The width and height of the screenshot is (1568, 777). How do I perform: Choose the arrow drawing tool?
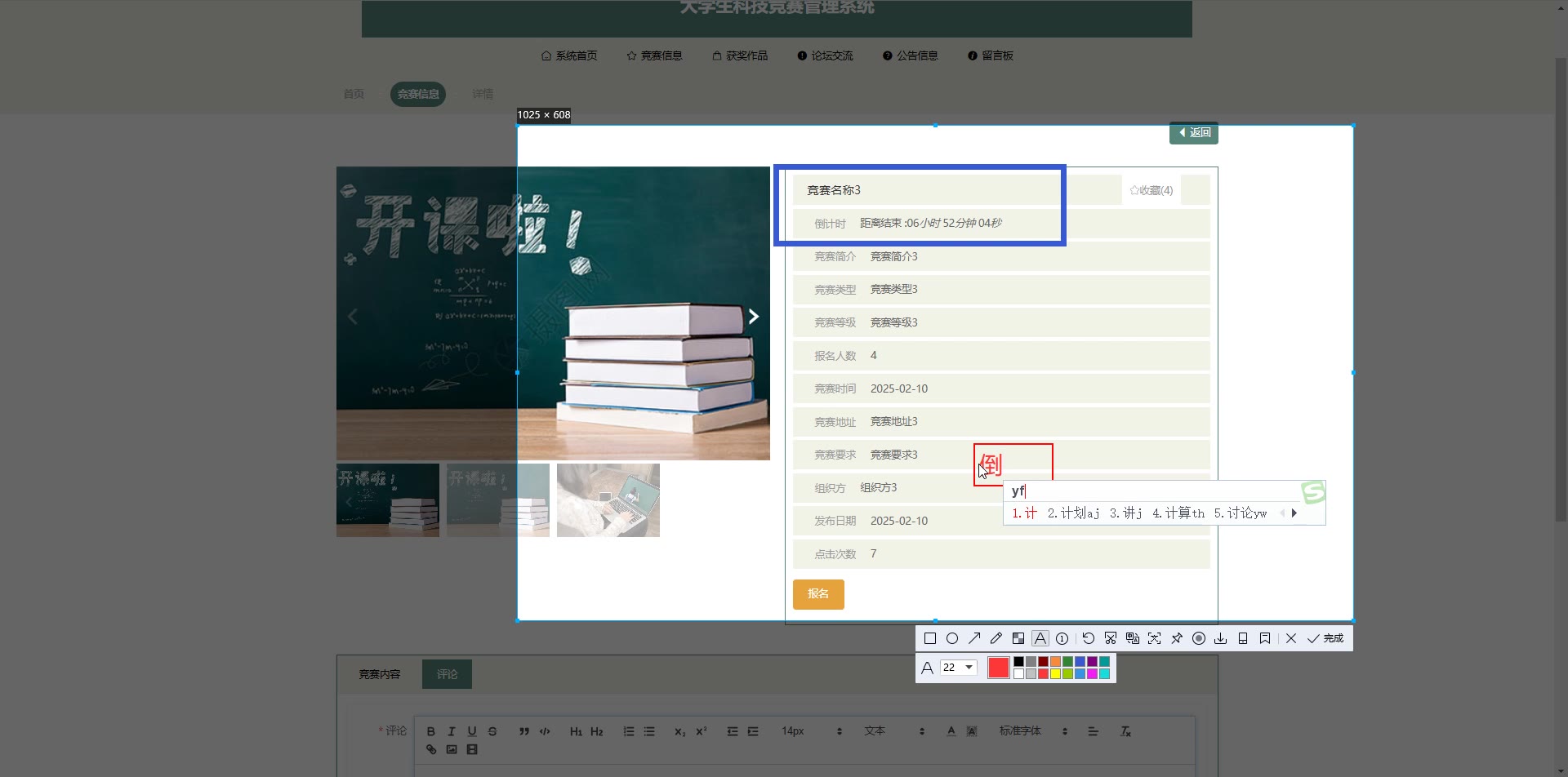[974, 638]
